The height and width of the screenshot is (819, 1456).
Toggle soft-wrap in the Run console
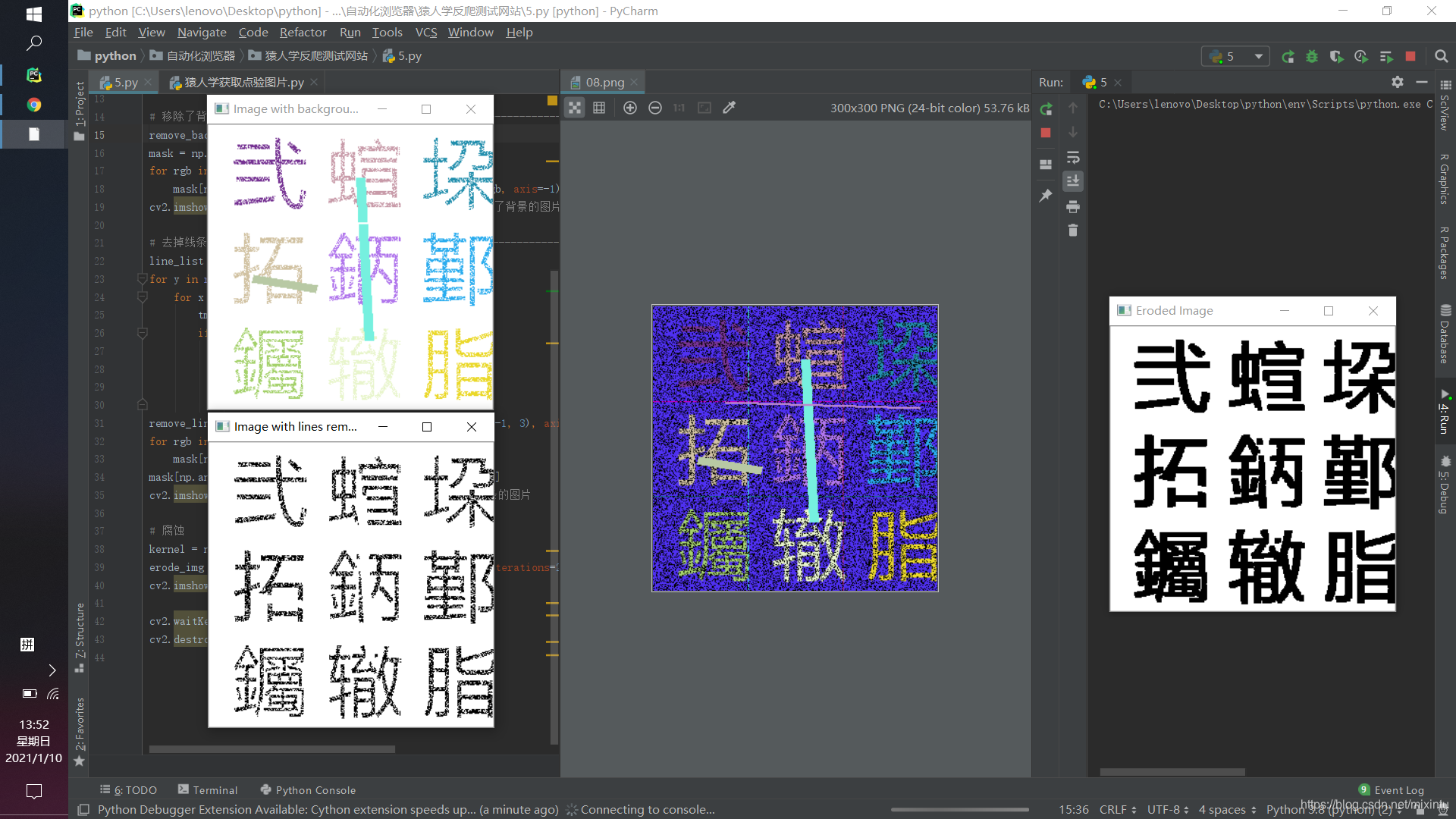pos(1073,157)
